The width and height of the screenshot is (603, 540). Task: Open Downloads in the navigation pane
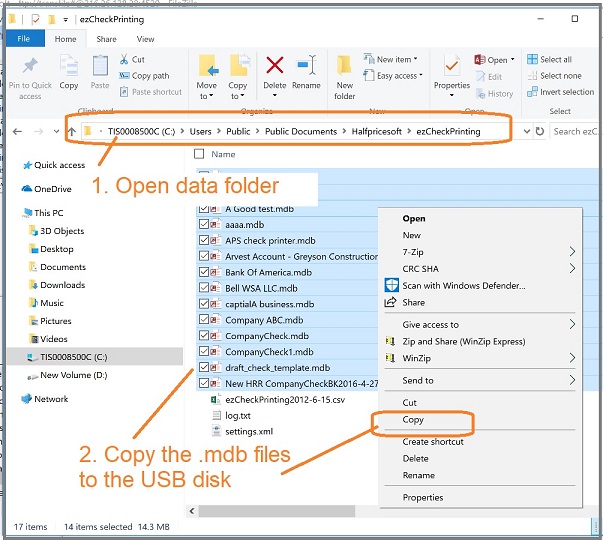point(62,285)
